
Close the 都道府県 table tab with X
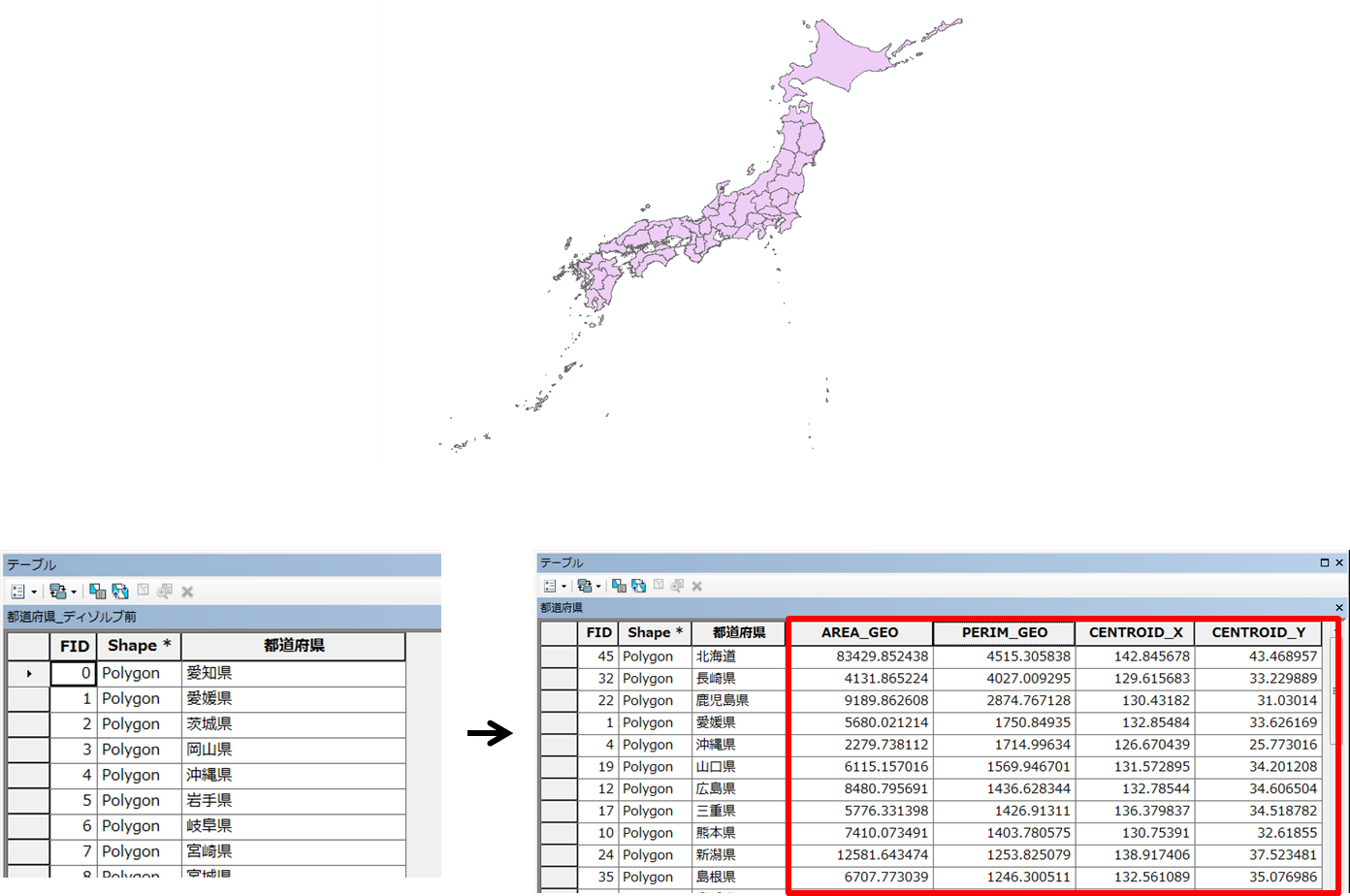[1338, 562]
